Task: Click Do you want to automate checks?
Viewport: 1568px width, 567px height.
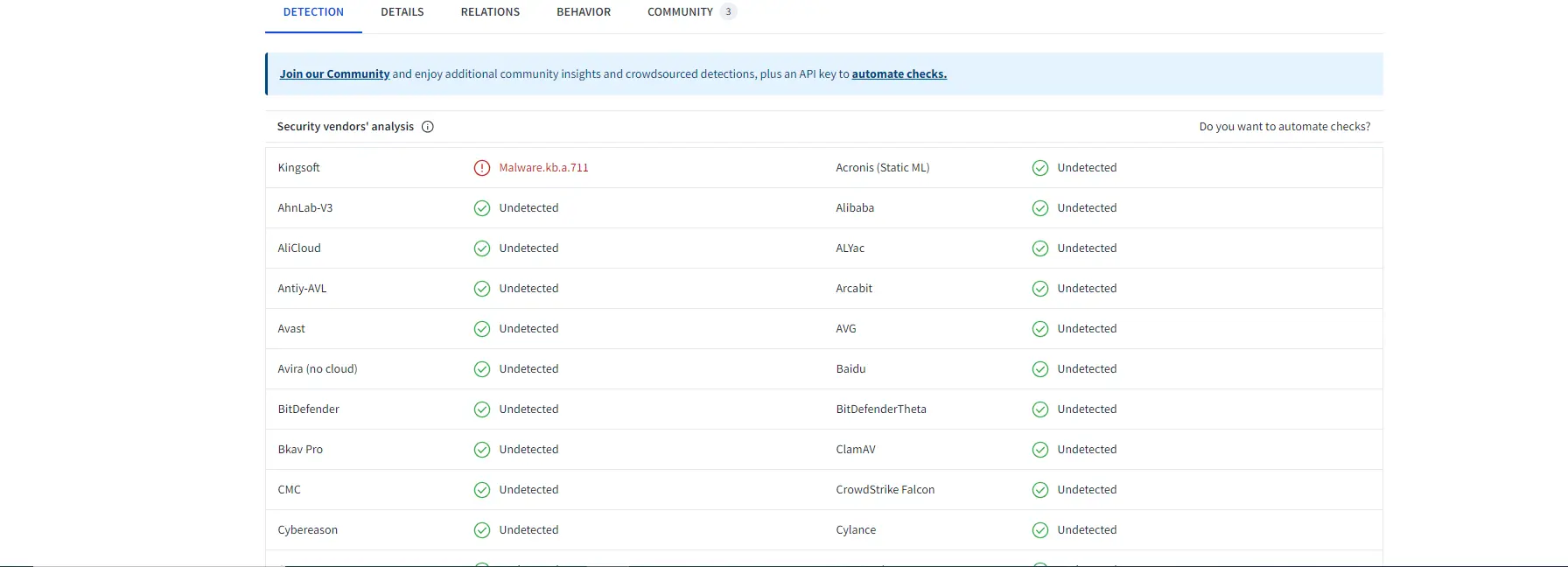Action: pos(1284,127)
